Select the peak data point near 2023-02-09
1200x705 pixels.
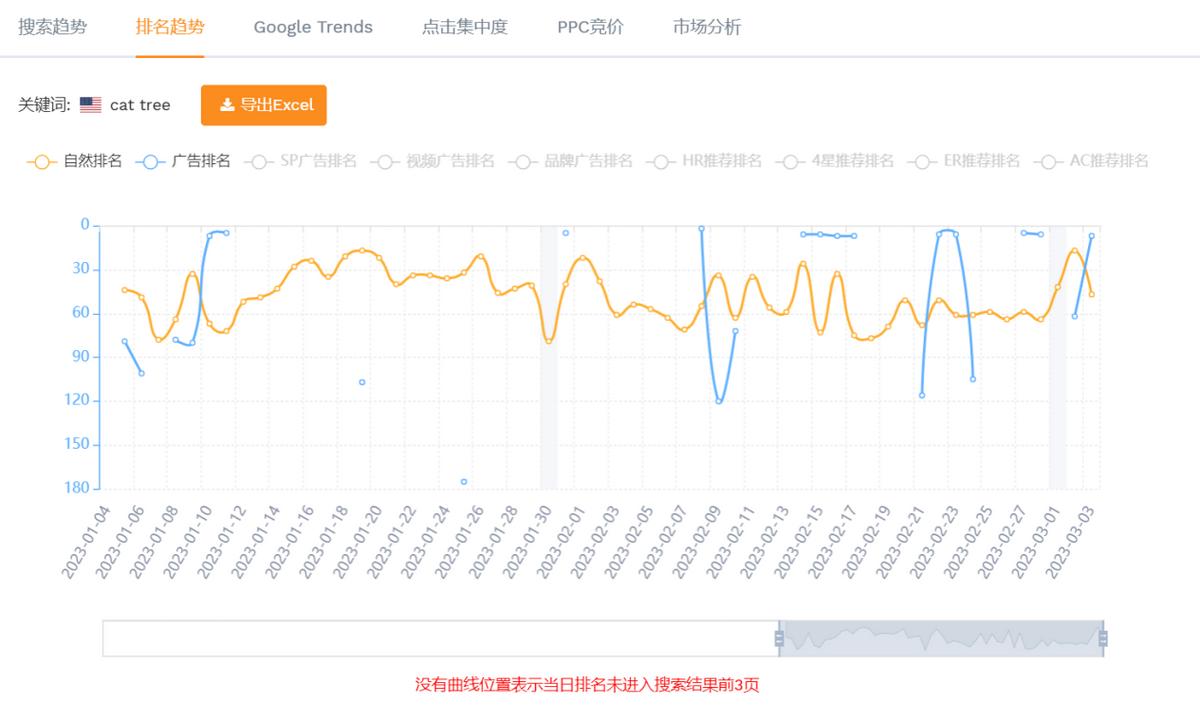pos(701,228)
